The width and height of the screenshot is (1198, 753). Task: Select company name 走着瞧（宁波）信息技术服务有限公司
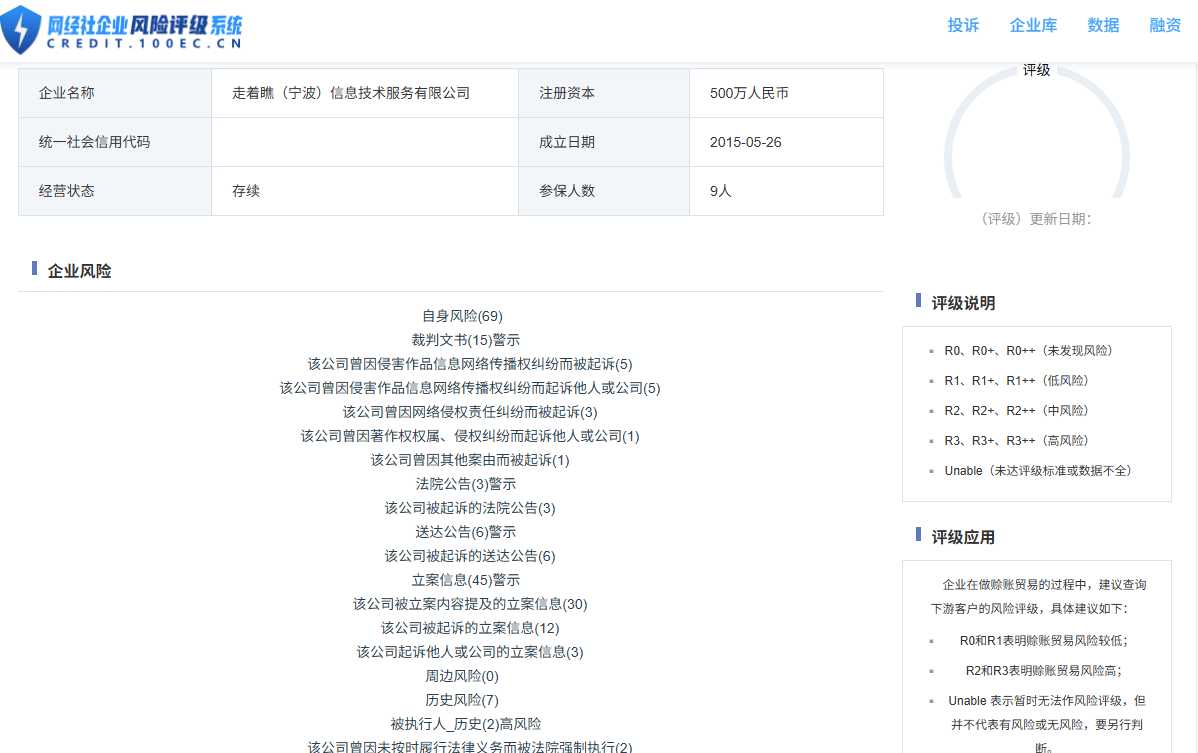(351, 93)
